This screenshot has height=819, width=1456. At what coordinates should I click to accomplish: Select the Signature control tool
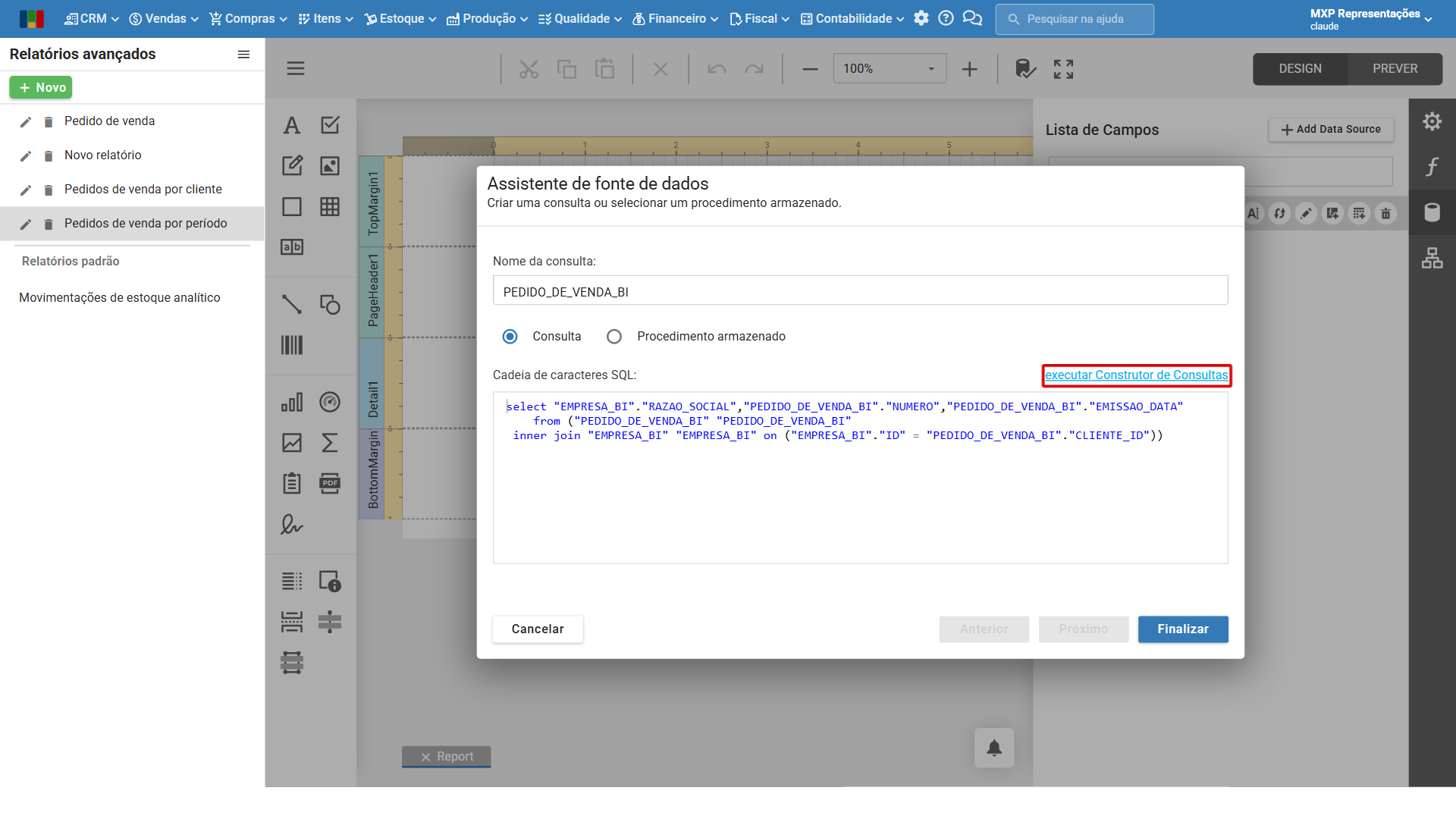point(292,525)
